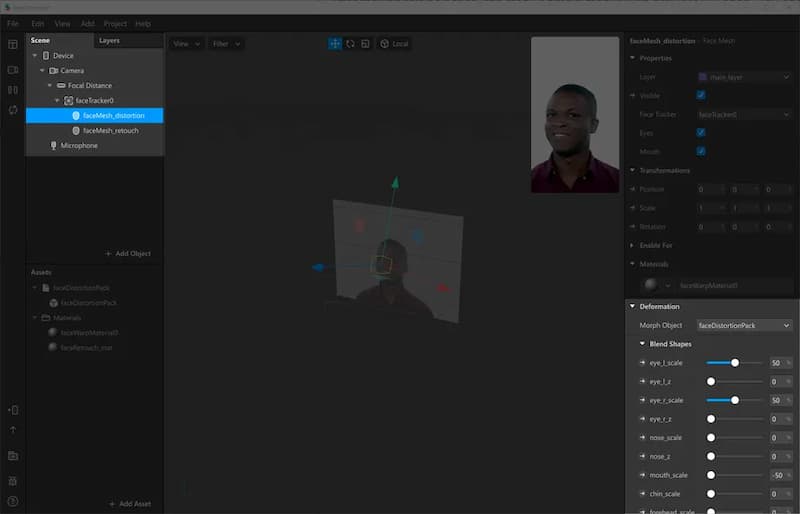Select the move manipulator tool in viewport toolbar
Viewport: 800px width, 514px height.
(335, 44)
